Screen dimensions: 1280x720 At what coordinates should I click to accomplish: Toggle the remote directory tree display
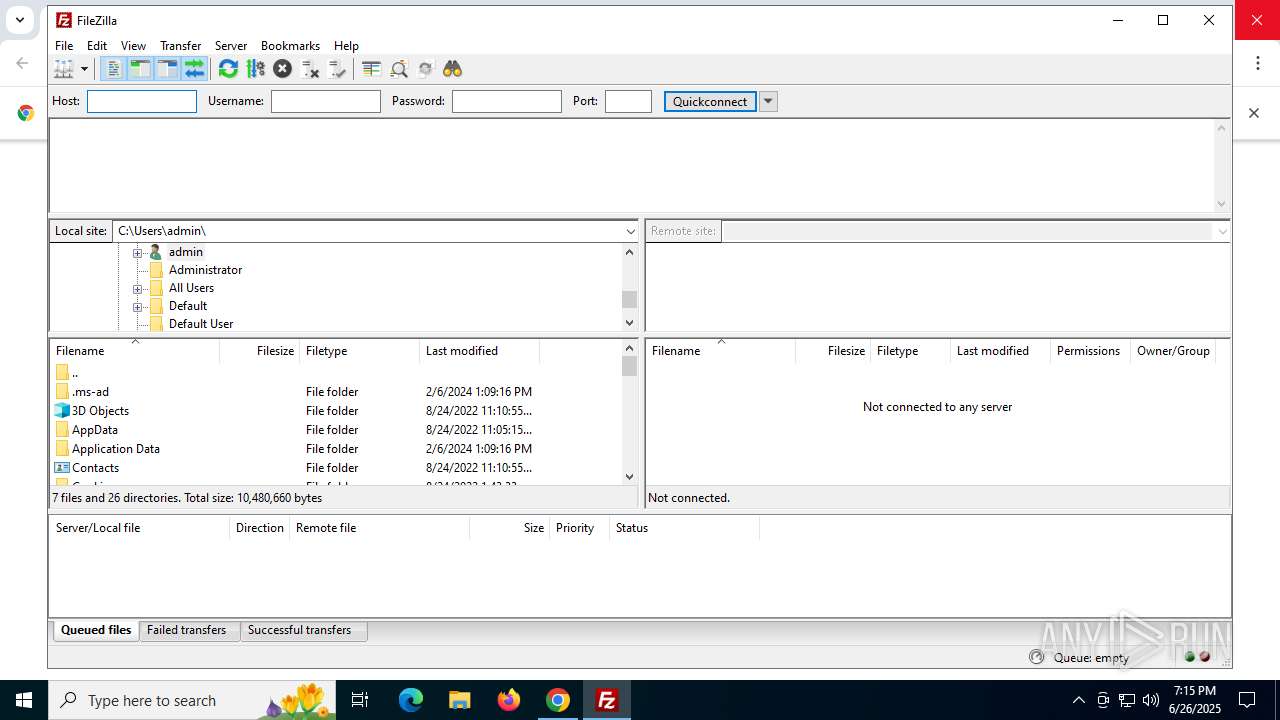coord(167,69)
